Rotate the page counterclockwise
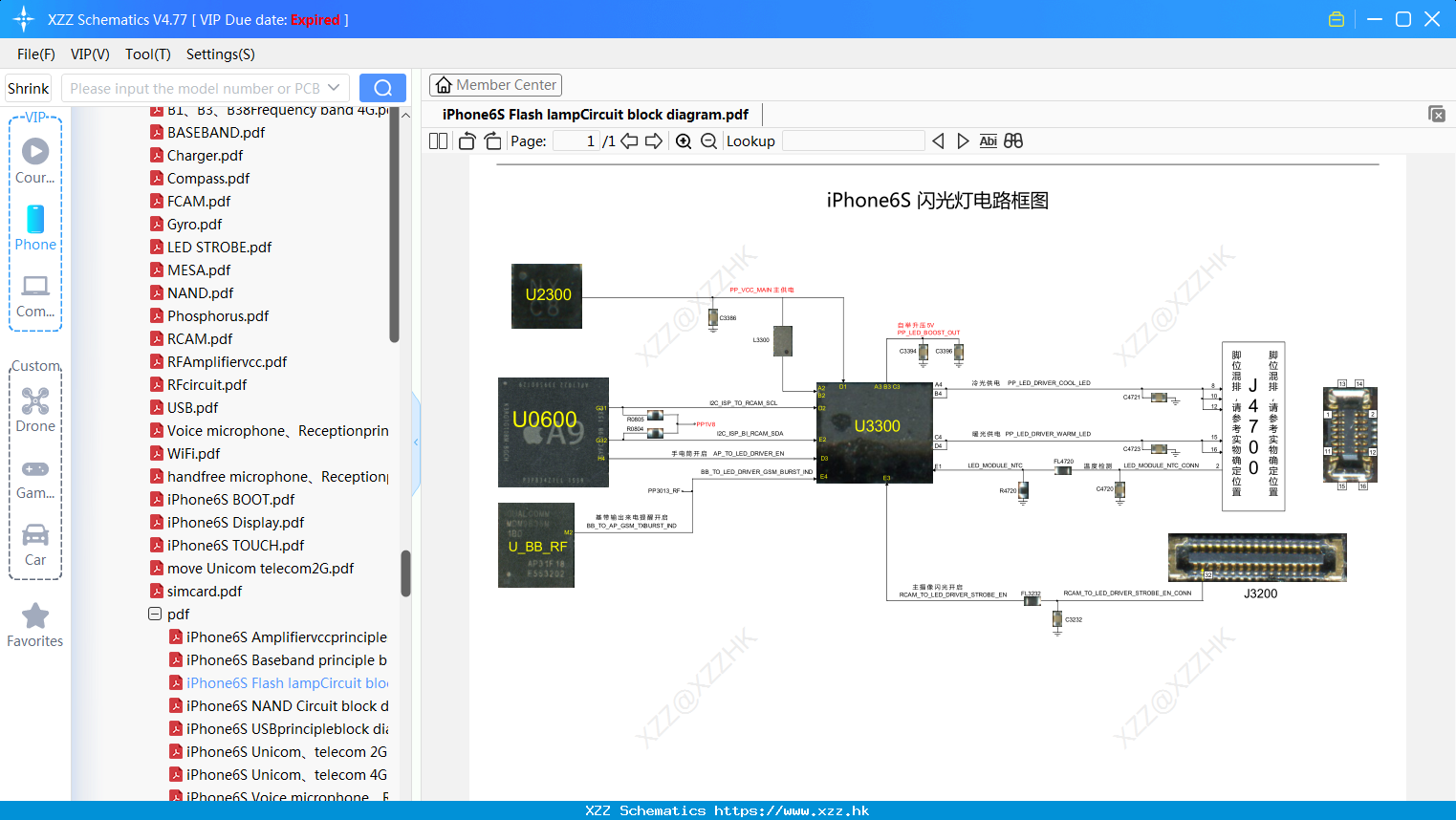The height and width of the screenshot is (820, 1456). point(467,141)
